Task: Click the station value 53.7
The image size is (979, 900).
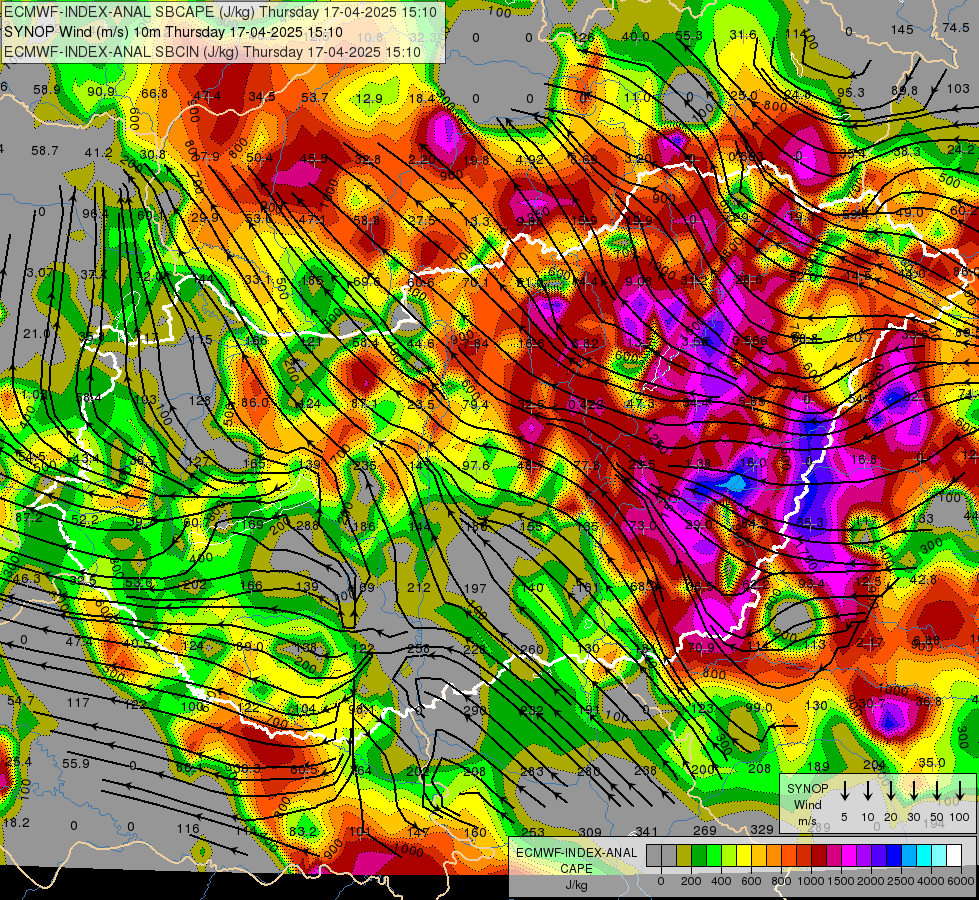Action: pyautogui.click(x=314, y=97)
